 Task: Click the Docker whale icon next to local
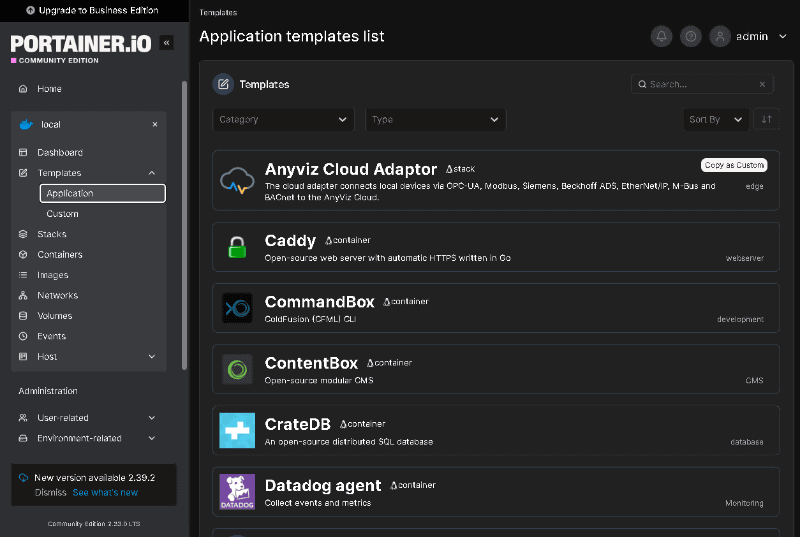[26, 124]
